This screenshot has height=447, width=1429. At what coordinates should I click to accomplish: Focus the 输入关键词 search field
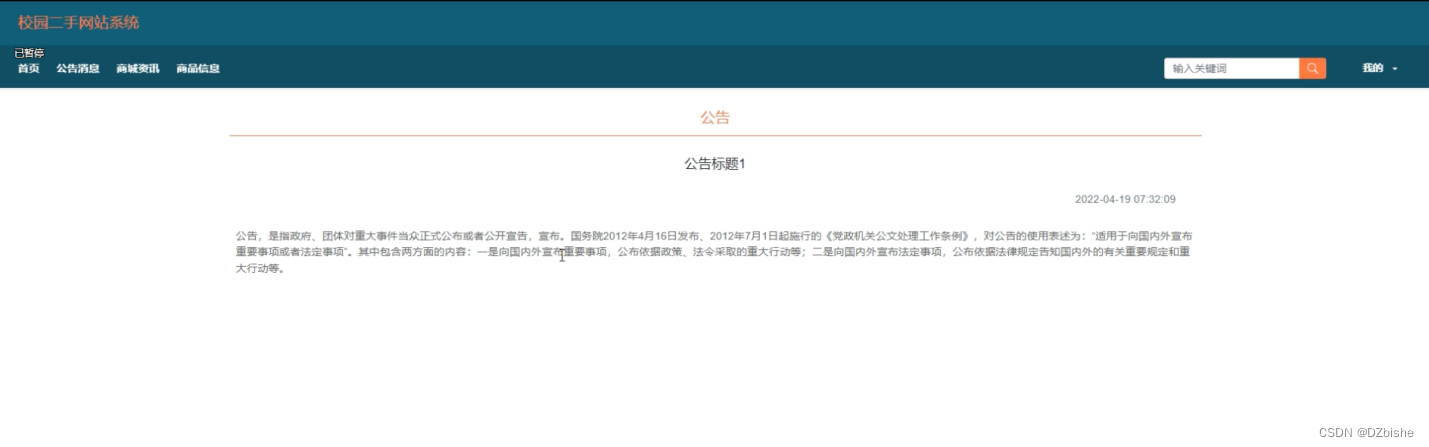pos(1231,68)
